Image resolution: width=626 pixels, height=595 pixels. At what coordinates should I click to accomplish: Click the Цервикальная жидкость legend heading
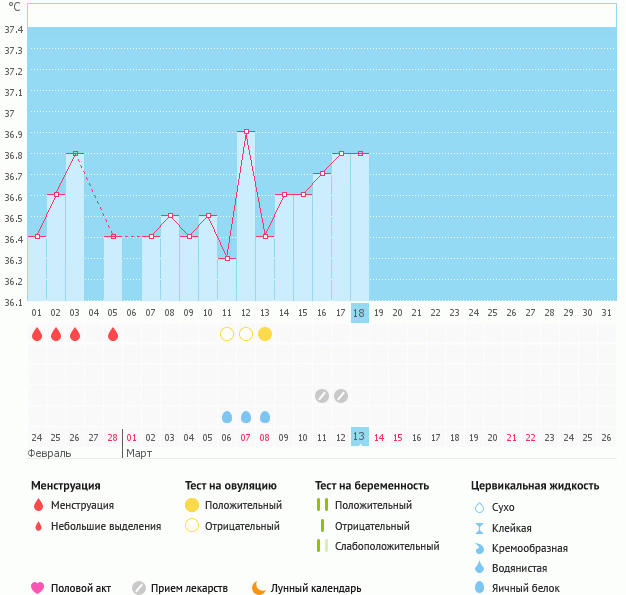pos(535,485)
